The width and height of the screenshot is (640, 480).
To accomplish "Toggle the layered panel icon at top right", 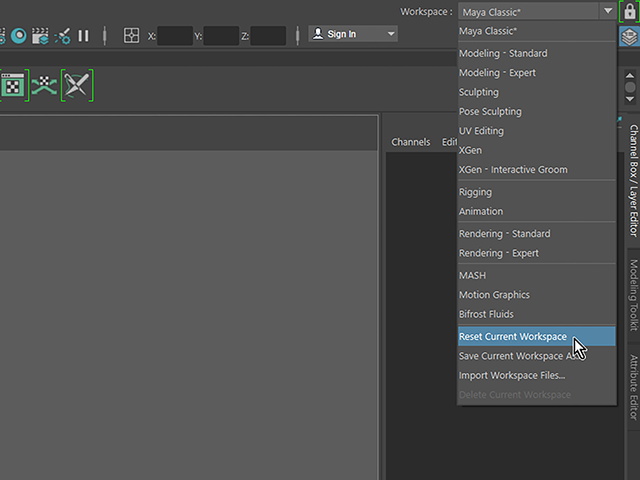I will [629, 37].
